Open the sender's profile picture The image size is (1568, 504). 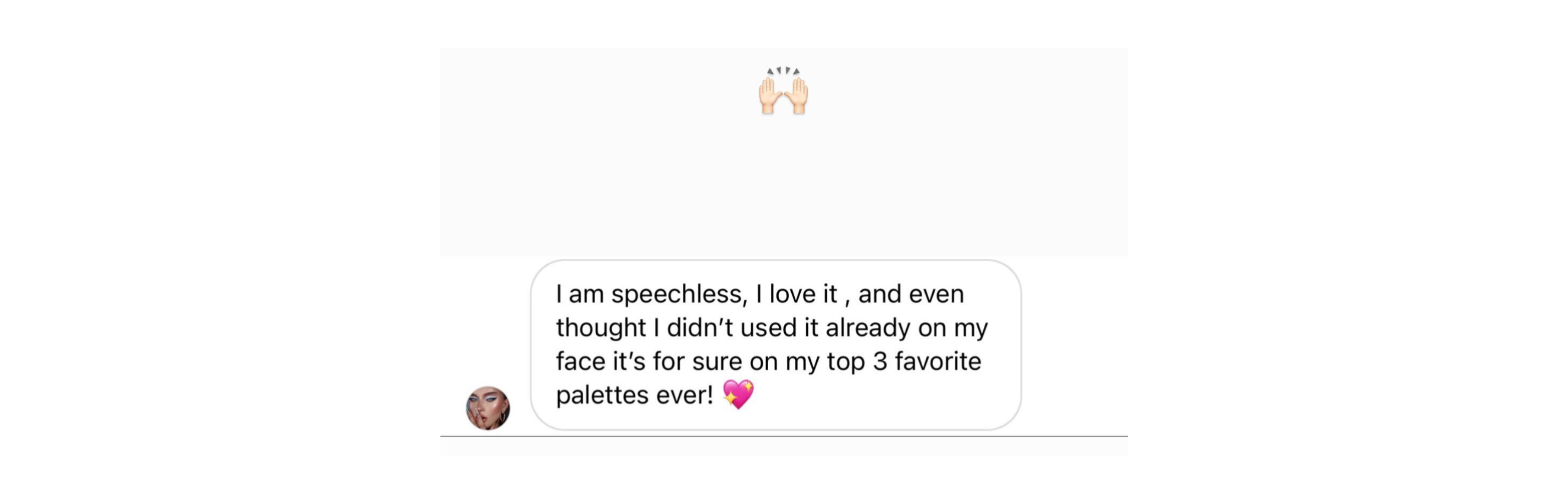click(488, 408)
